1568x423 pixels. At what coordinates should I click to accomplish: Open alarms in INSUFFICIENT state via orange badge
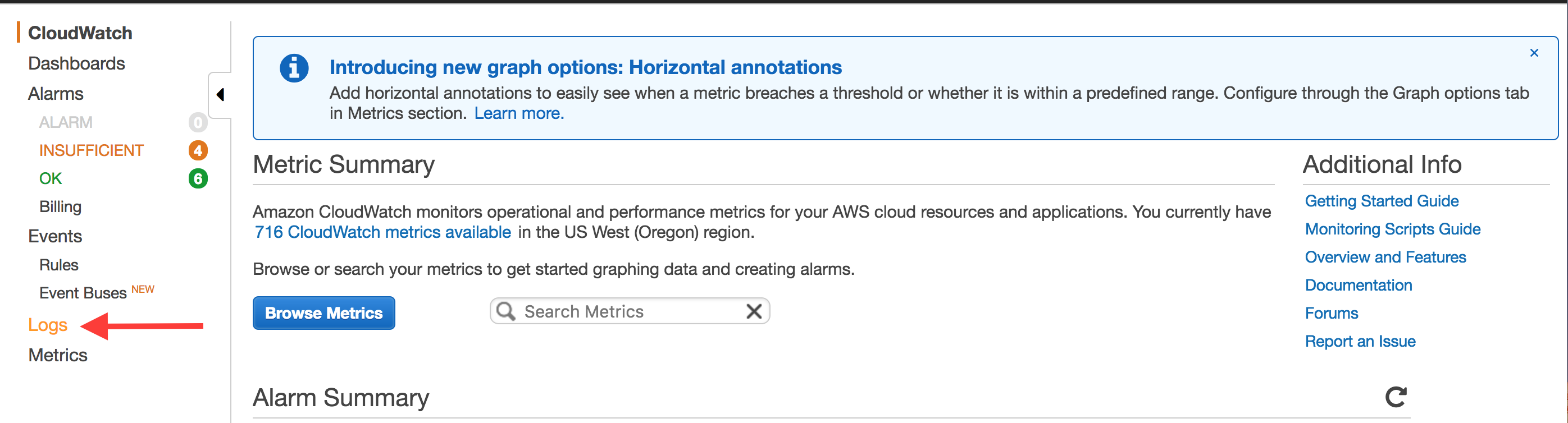coord(197,151)
